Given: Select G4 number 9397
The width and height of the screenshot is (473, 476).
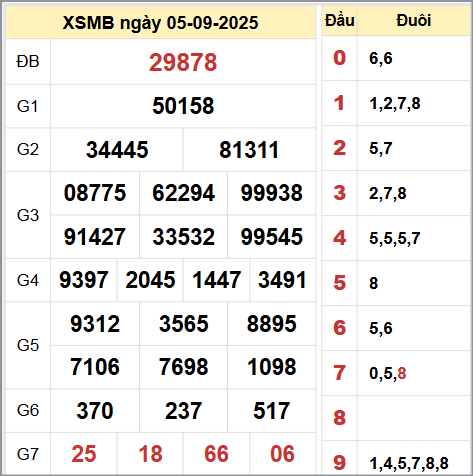Looking at the screenshot, I should tap(84, 280).
